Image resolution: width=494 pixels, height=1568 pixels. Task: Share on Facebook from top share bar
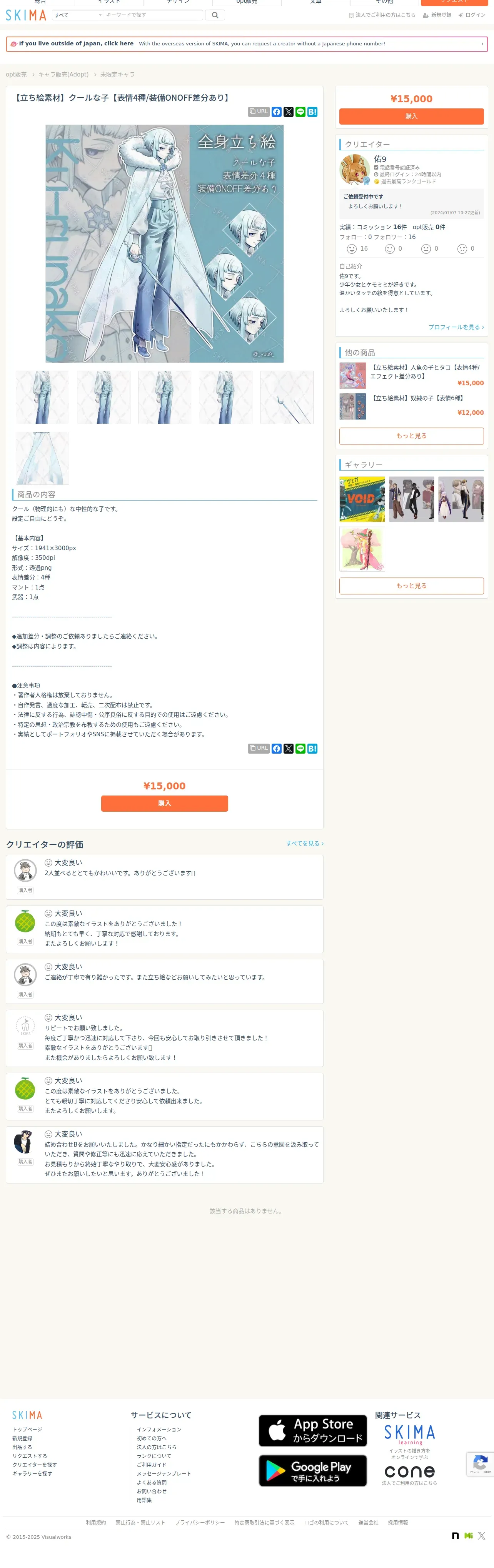pyautogui.click(x=277, y=112)
